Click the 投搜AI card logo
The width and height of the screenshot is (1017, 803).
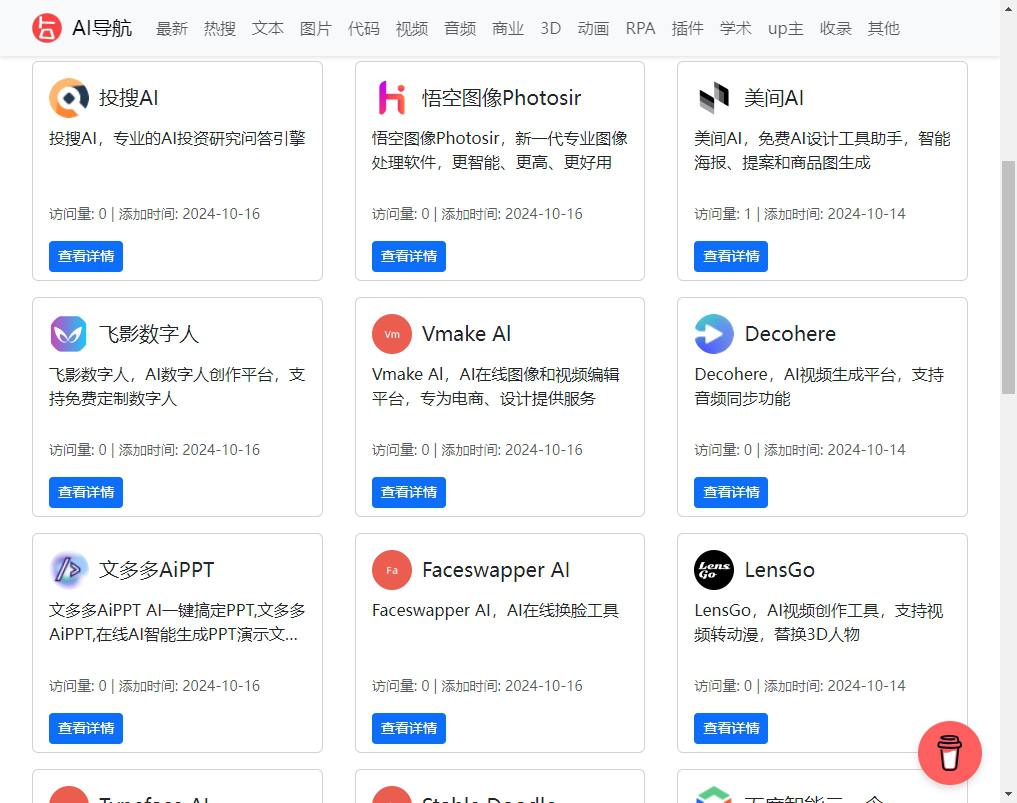(69, 98)
